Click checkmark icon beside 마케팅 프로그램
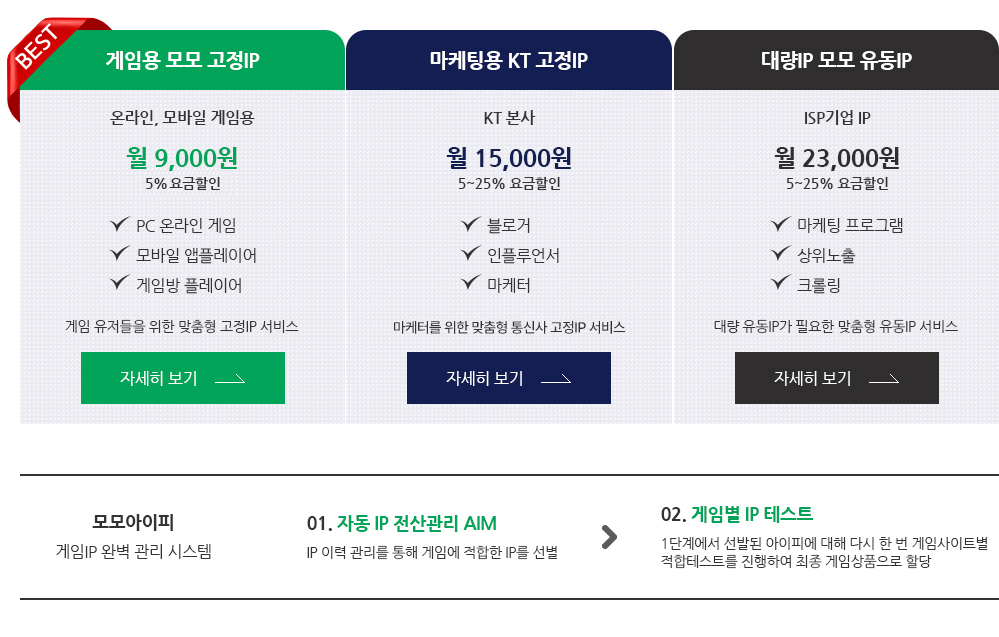 [x=781, y=224]
